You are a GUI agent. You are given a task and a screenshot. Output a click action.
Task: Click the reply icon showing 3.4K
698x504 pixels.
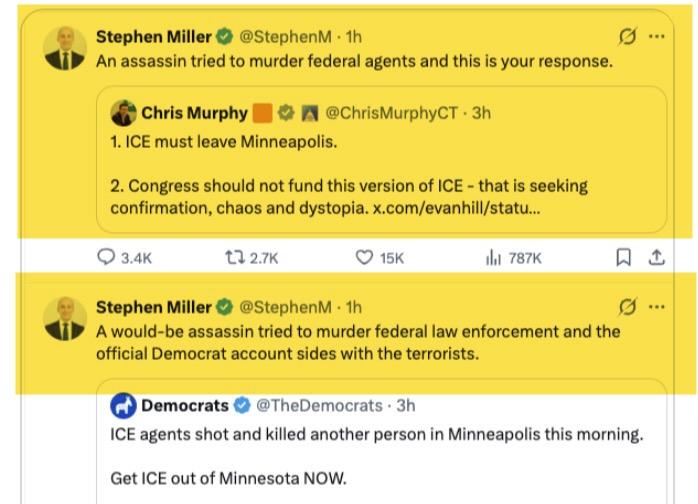107,258
